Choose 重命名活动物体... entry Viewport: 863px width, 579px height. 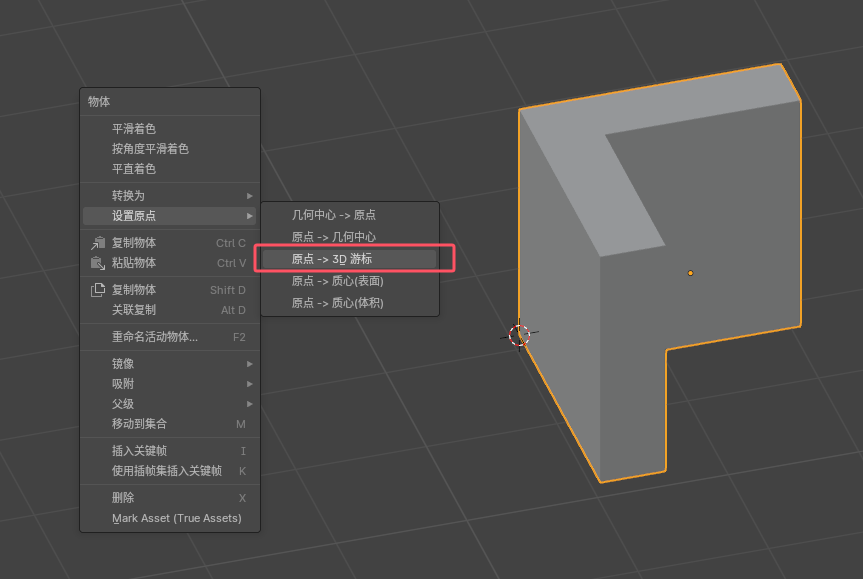coord(170,337)
